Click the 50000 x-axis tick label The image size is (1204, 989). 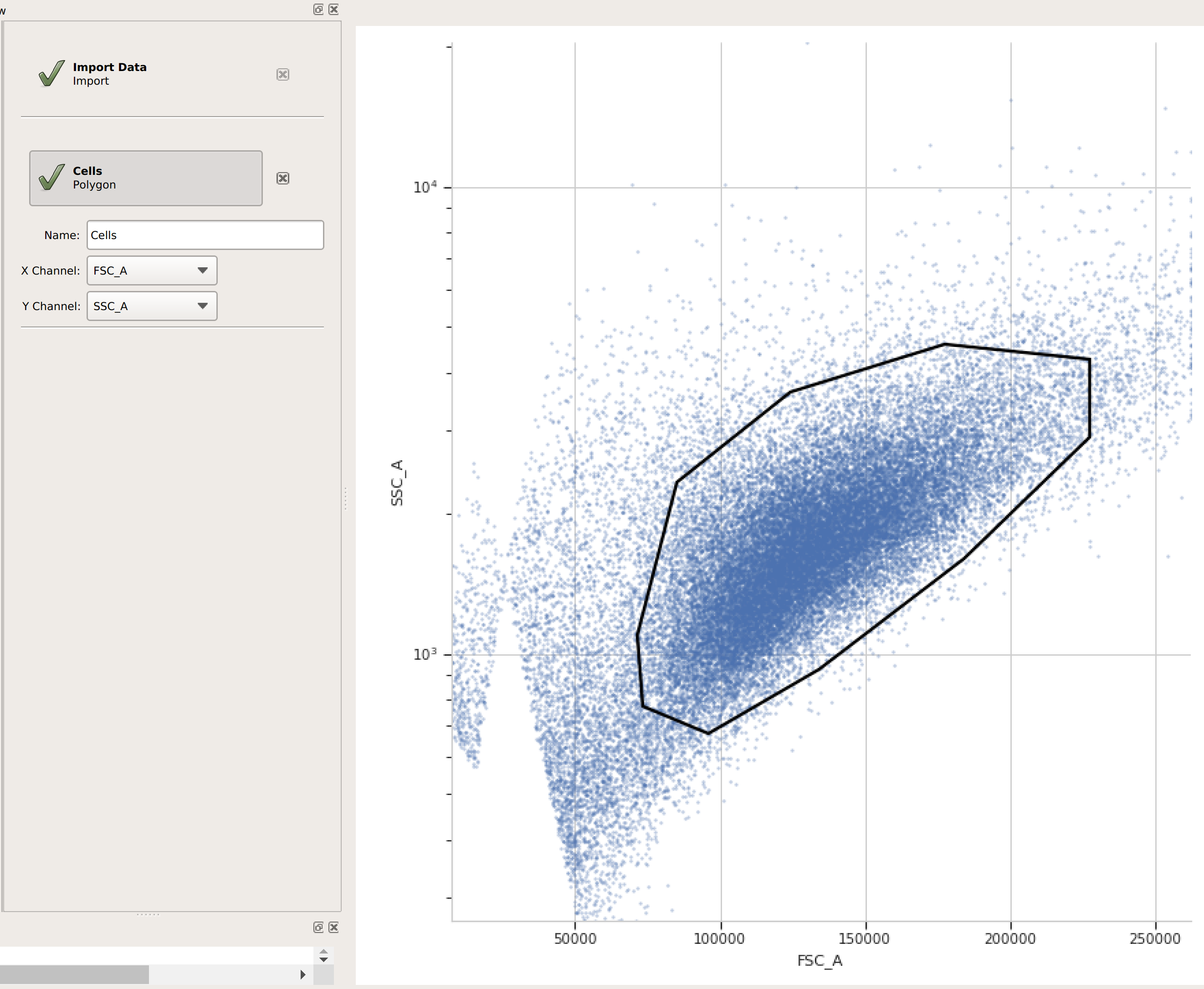coord(575,939)
